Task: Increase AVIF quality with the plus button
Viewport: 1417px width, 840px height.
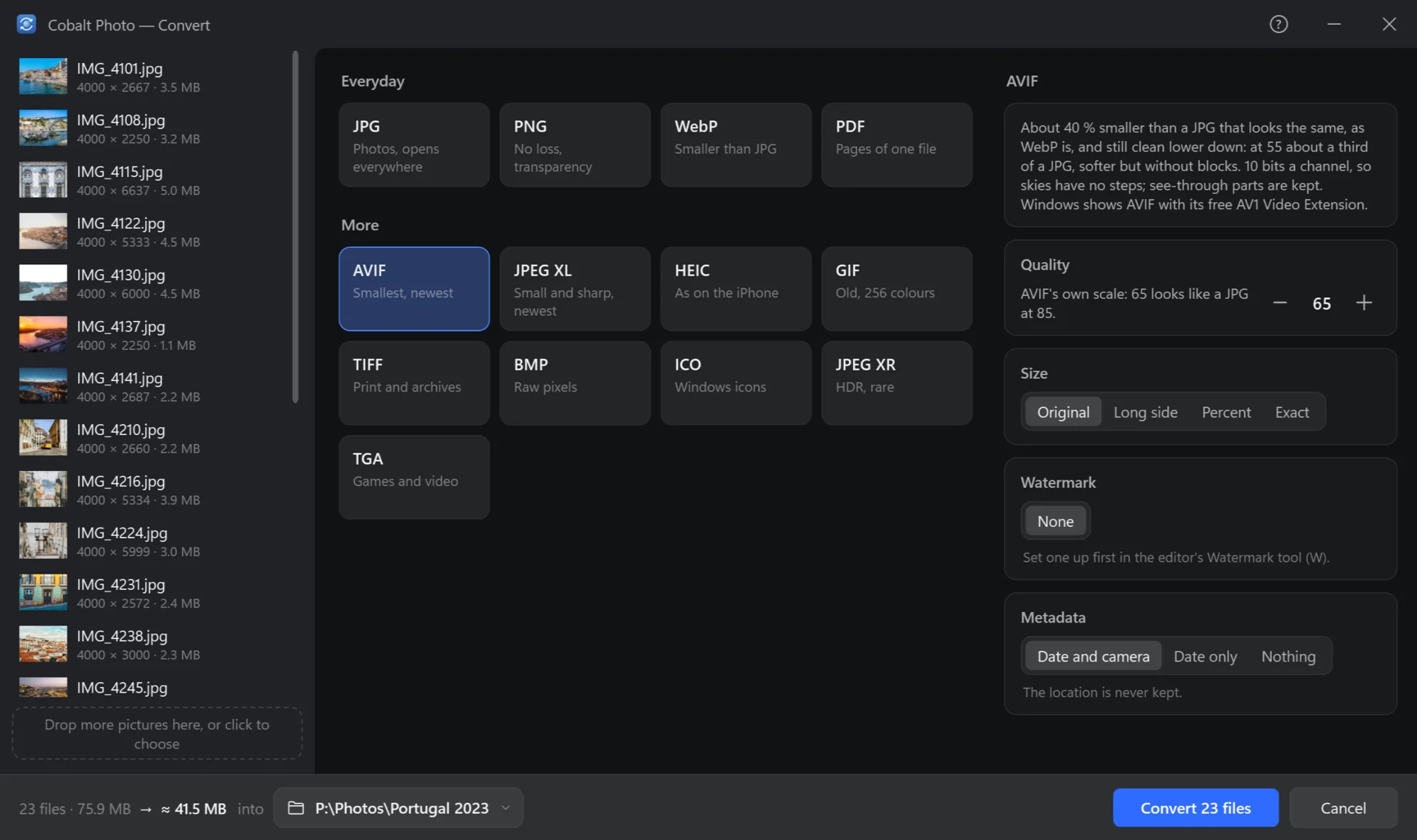Action: (x=1364, y=303)
